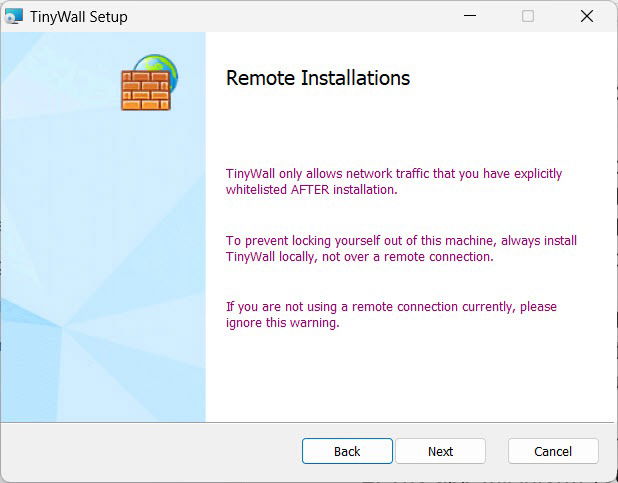The image size is (618, 483).
Task: Close the TinyWall Setup window
Action: [x=587, y=16]
